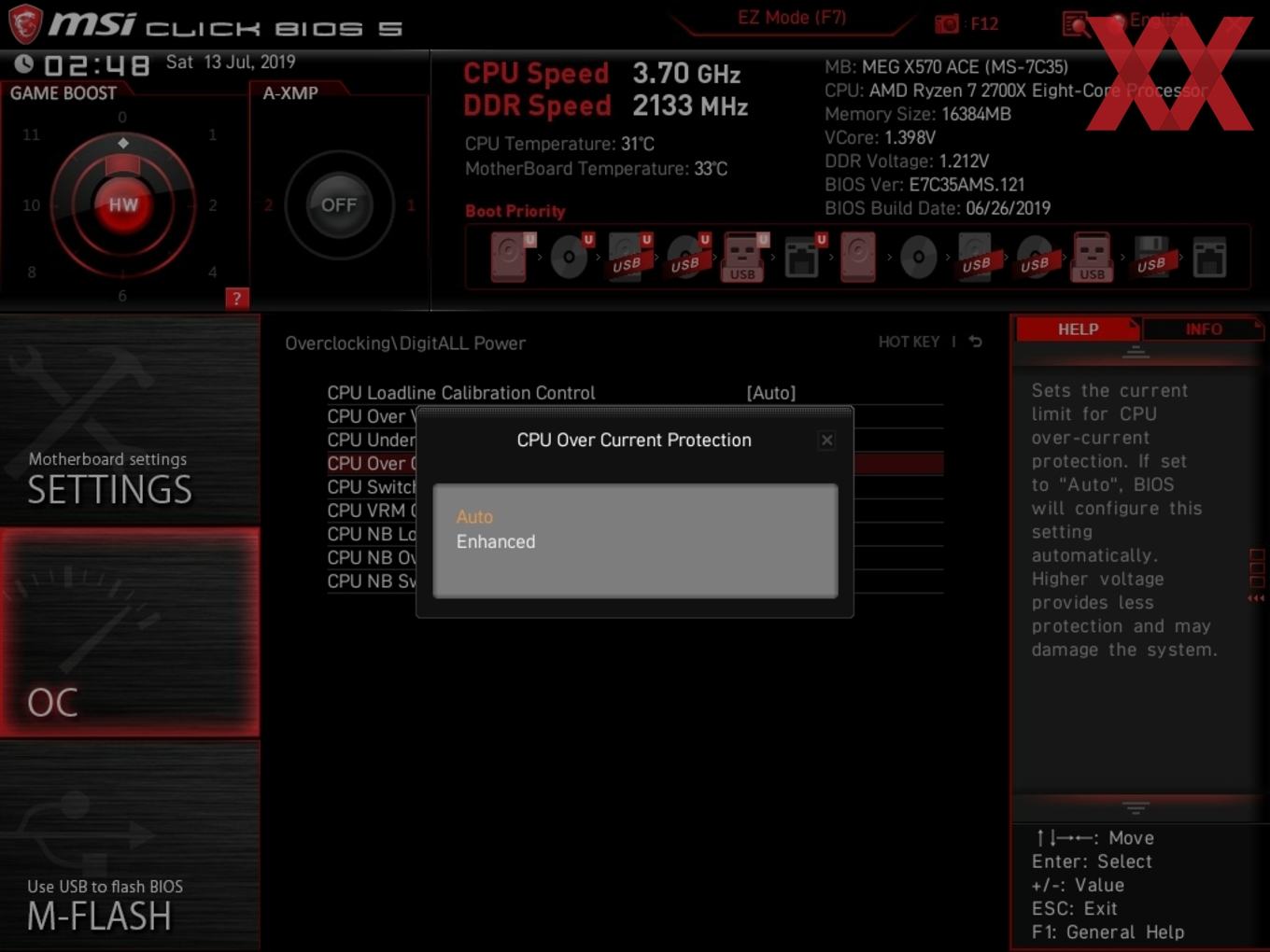
Task: Open the [Auto] value for Loadline Calibration
Action: click(771, 393)
